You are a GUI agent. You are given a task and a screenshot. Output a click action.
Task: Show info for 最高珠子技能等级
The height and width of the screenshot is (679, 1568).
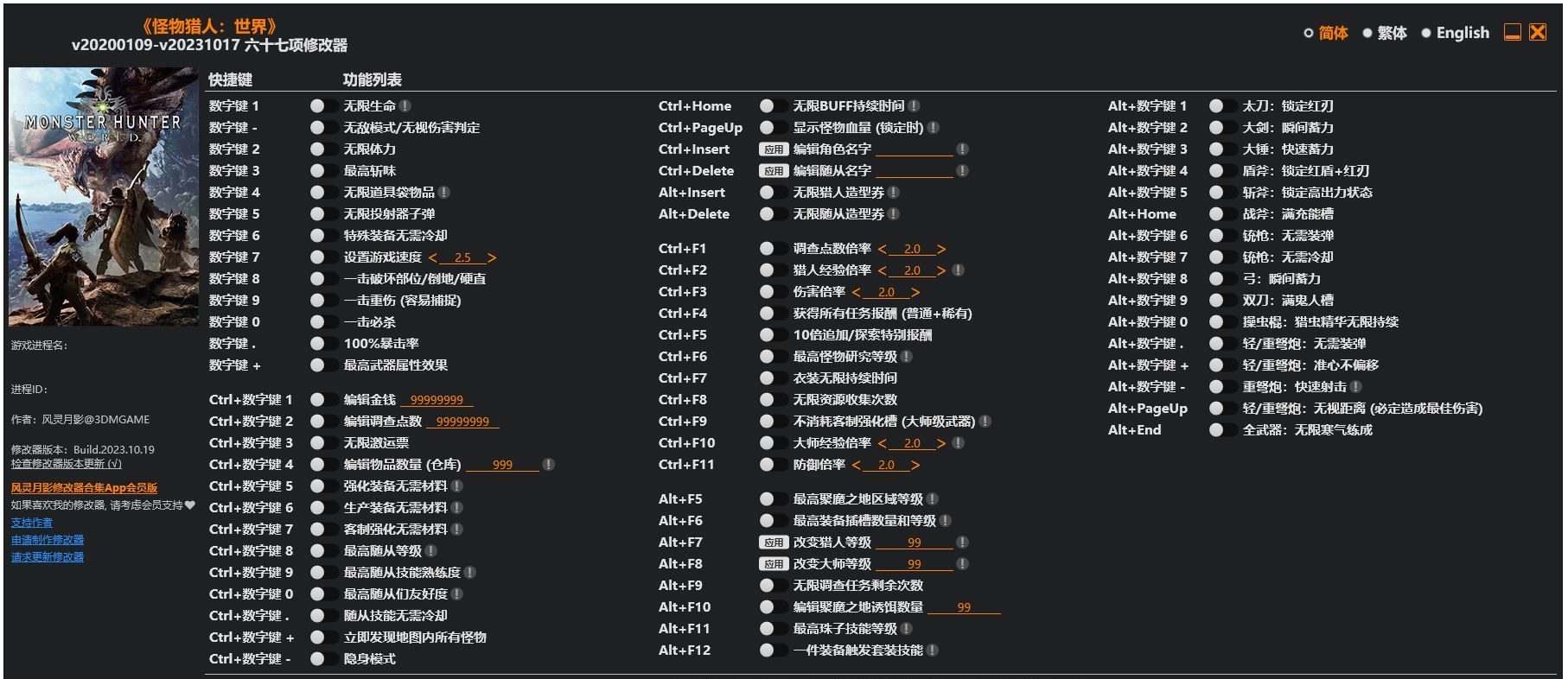pos(906,629)
